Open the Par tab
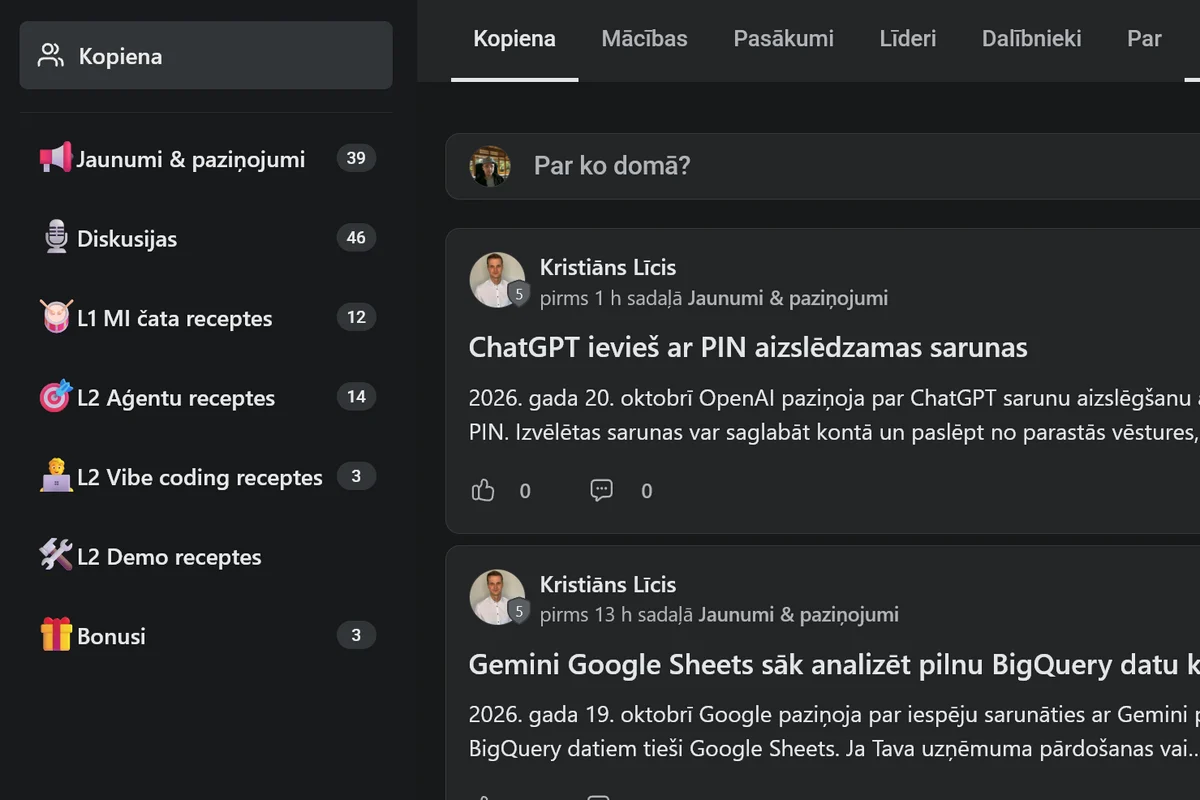The width and height of the screenshot is (1200, 800). coord(1144,40)
